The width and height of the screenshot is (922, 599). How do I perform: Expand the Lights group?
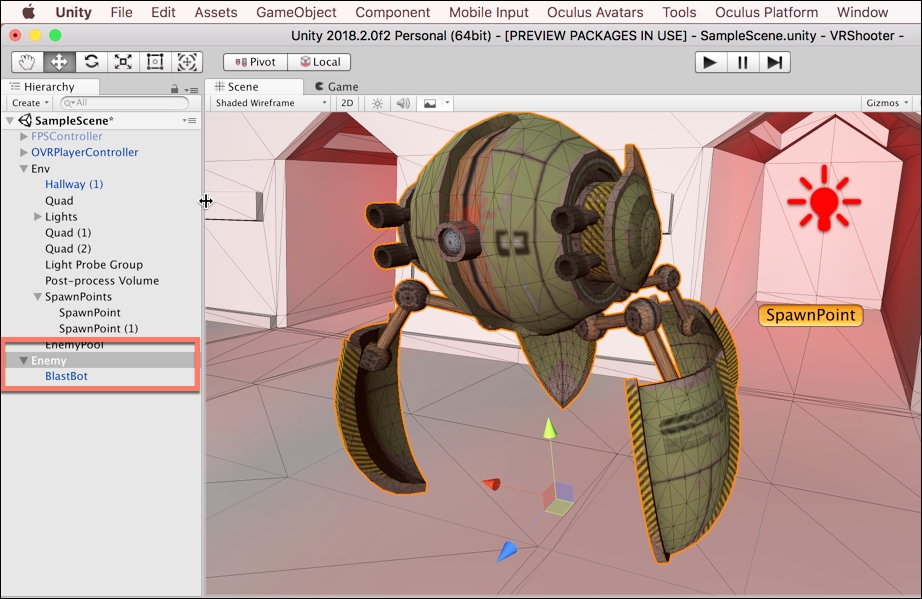click(38, 217)
